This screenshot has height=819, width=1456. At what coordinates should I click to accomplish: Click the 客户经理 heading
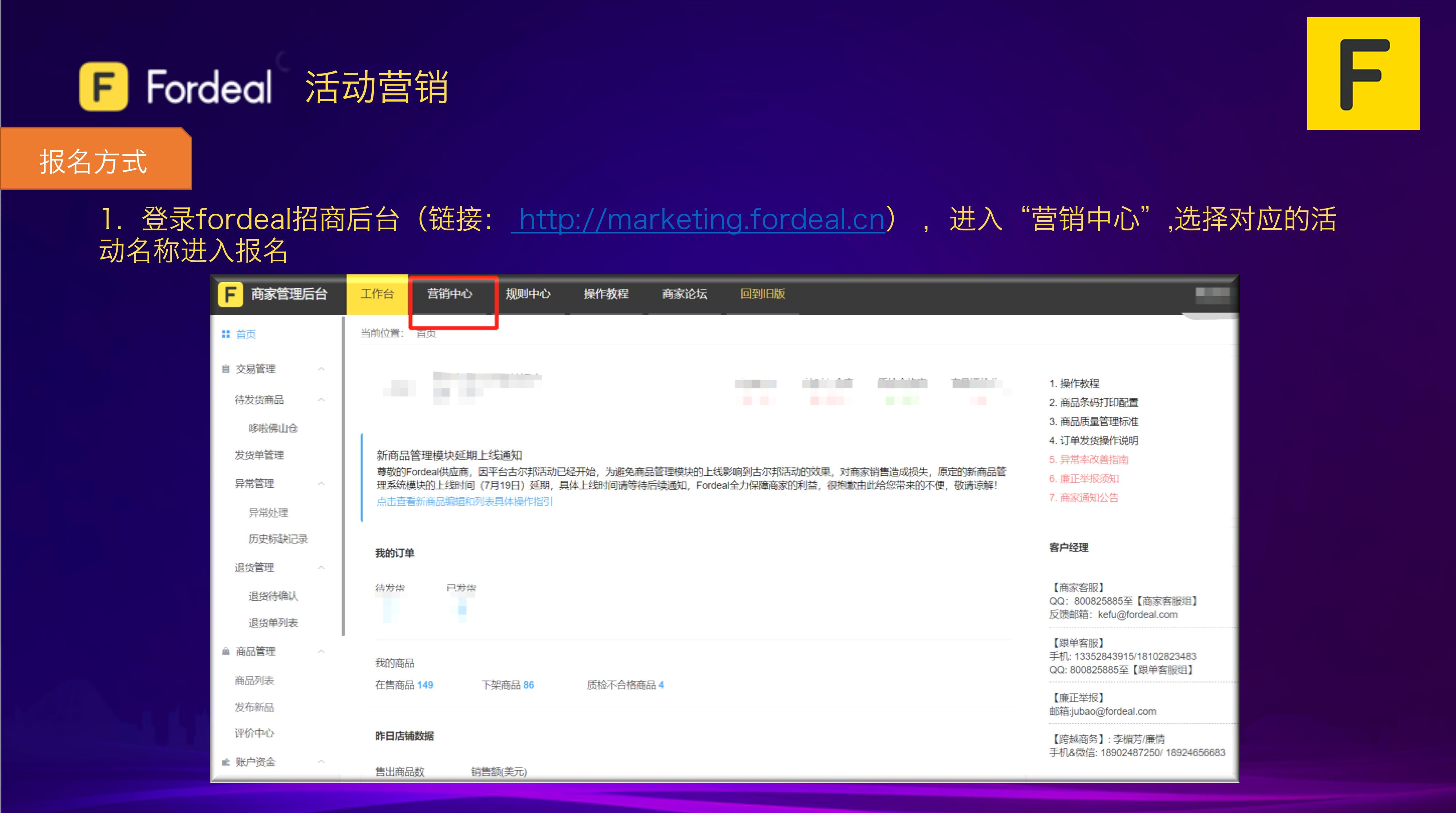[1068, 547]
